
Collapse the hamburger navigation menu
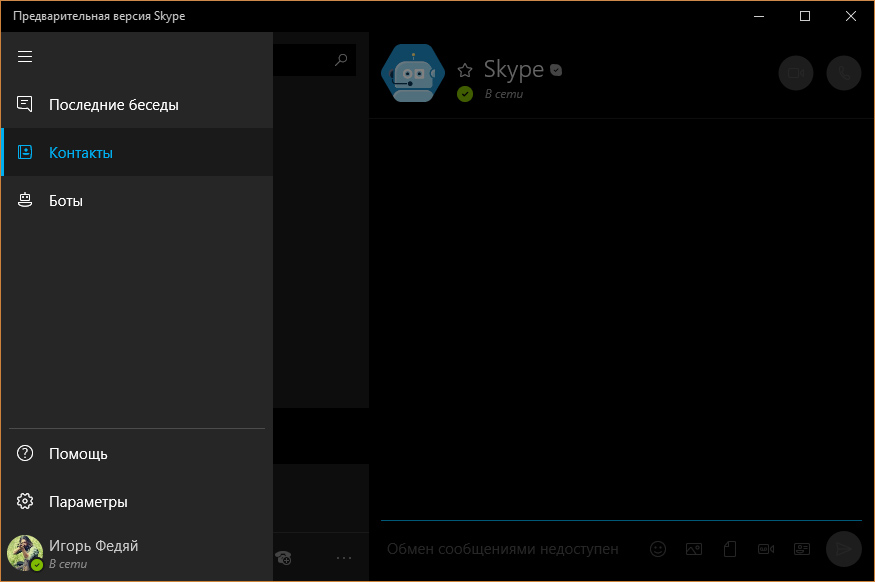[25, 57]
